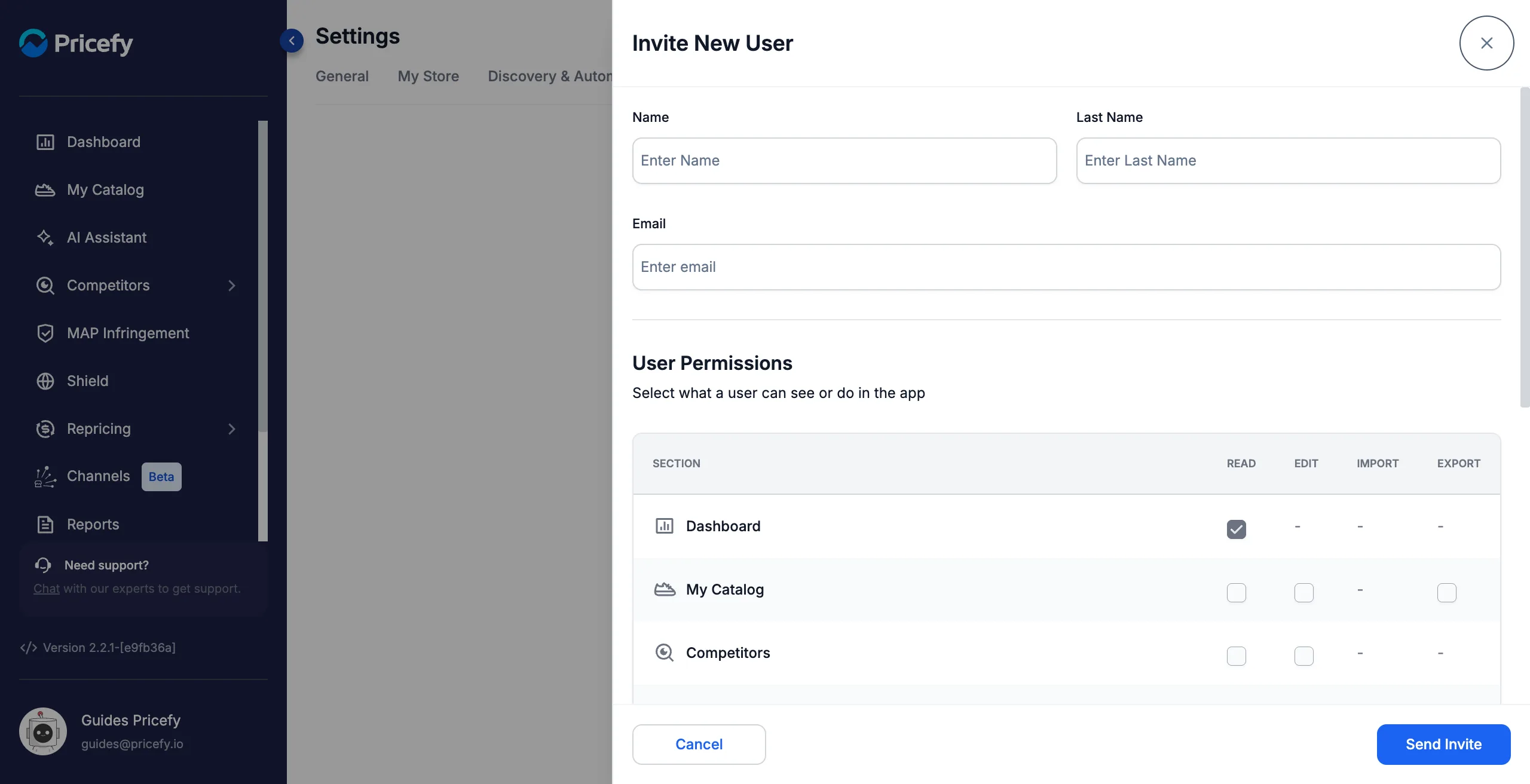Screen dimensions: 1530x784
Task: Focus the Enter Last Name field
Action: [1289, 161]
